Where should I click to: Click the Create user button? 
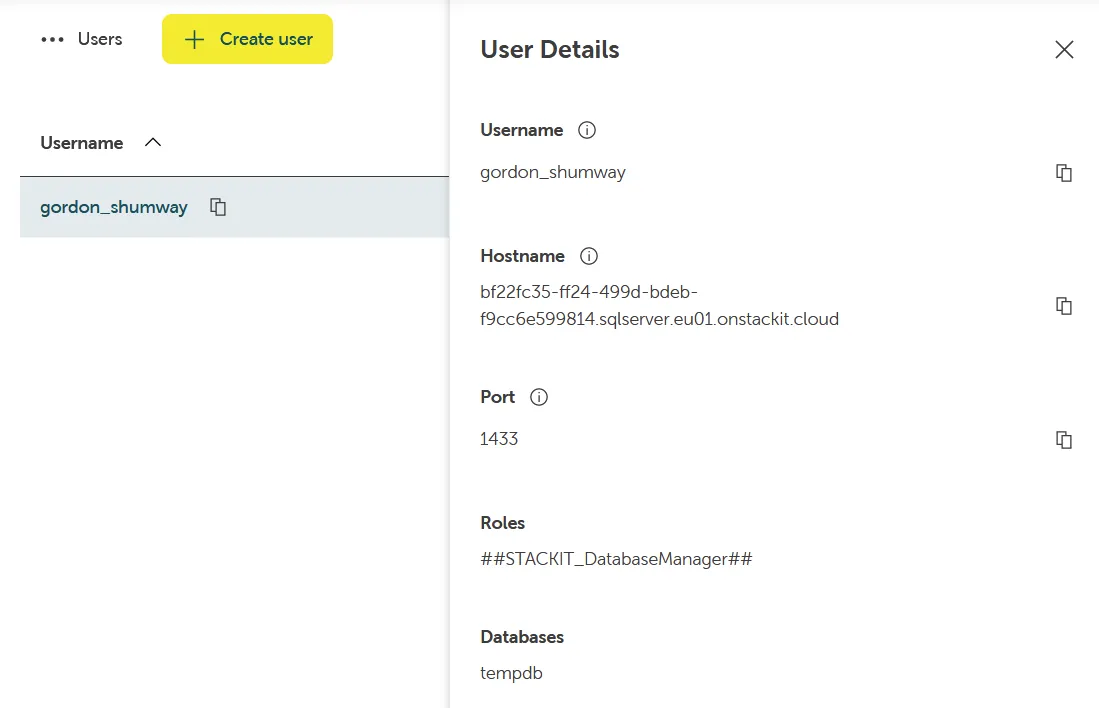point(247,40)
